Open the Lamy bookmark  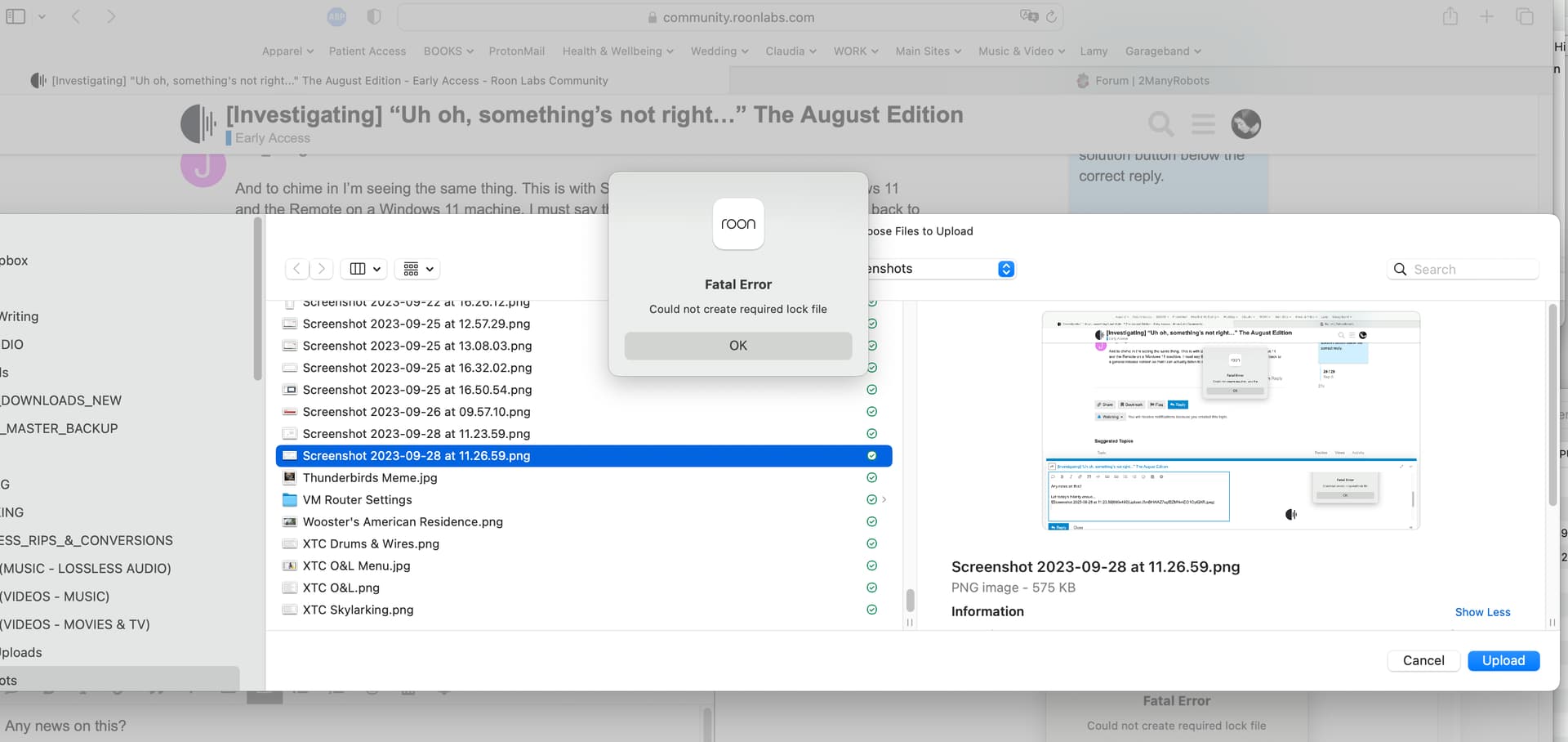pos(1094,51)
